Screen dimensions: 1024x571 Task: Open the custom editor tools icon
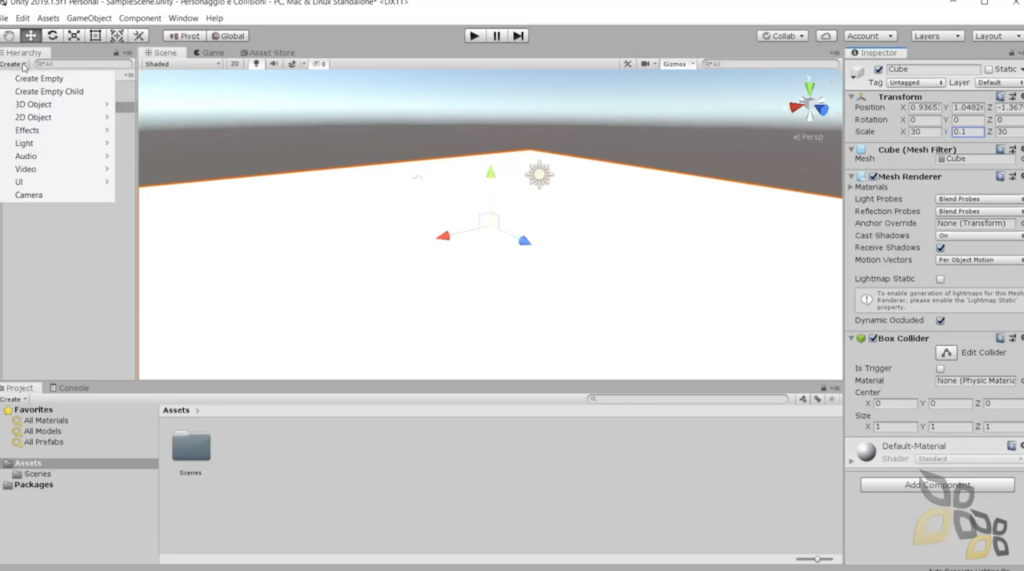click(138, 36)
